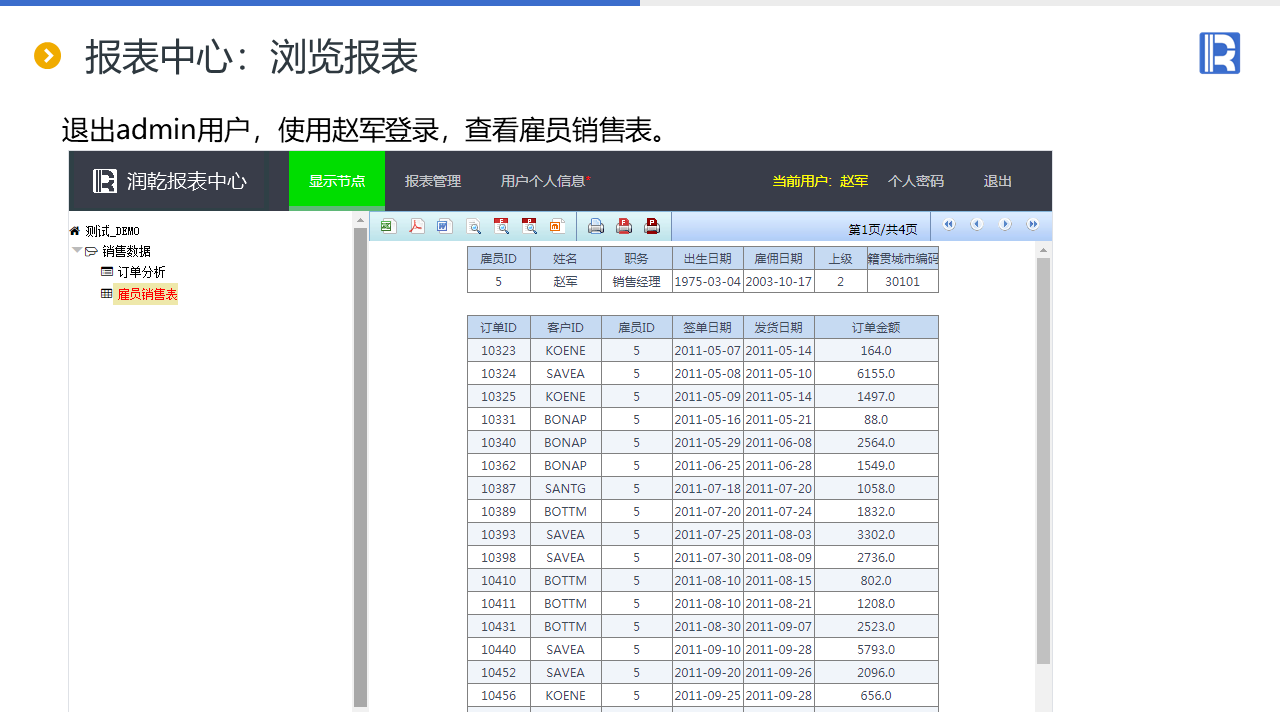Export report to Excel

(388, 226)
